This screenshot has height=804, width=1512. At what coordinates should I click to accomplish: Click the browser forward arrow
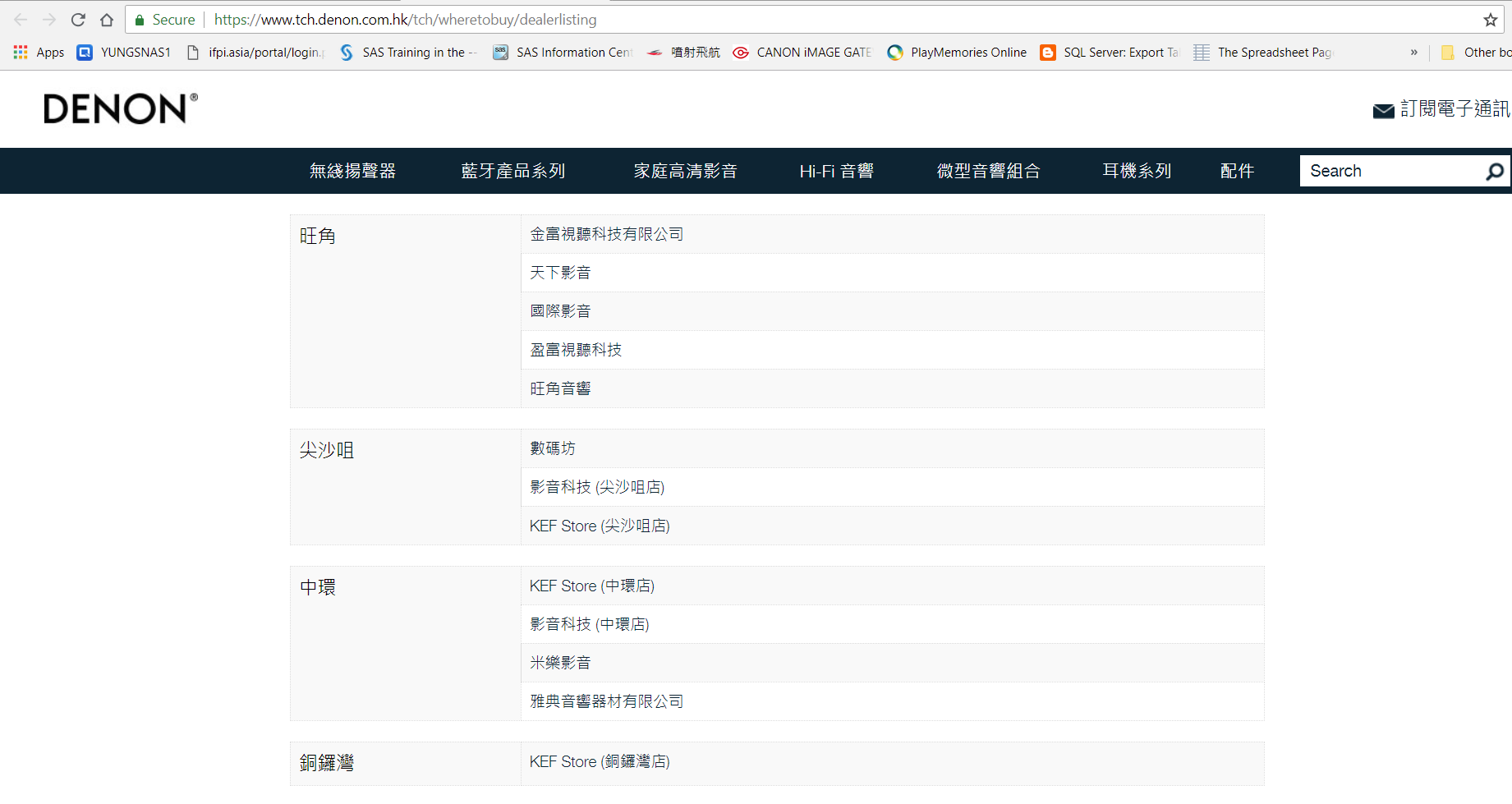49,20
